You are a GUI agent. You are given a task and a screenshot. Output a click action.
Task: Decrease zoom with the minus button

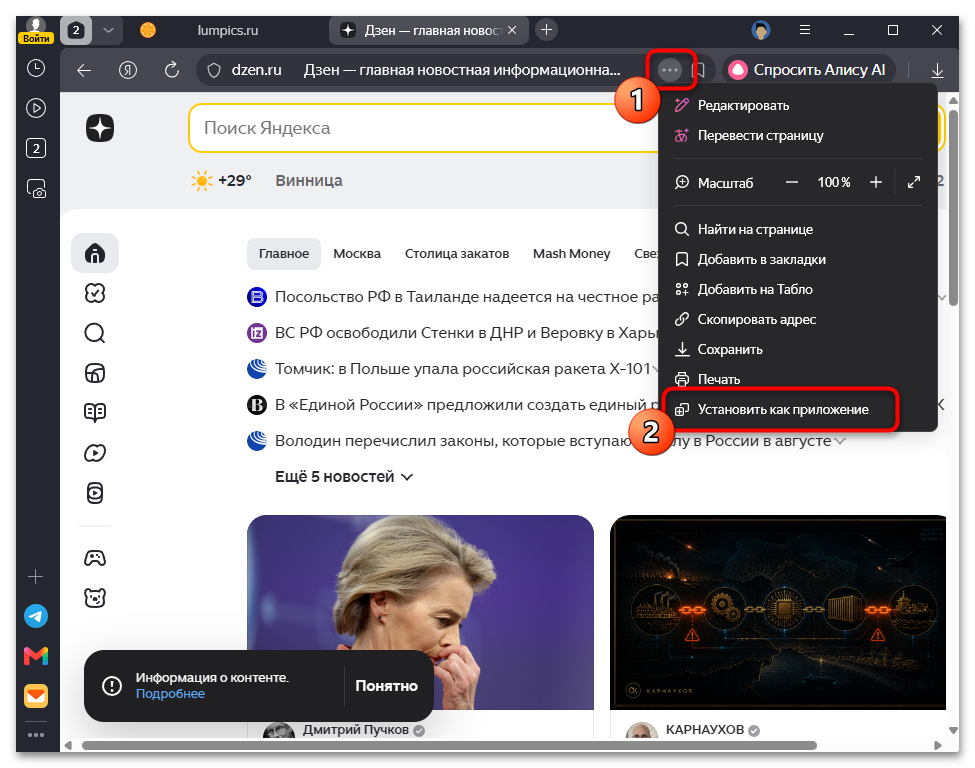click(792, 182)
